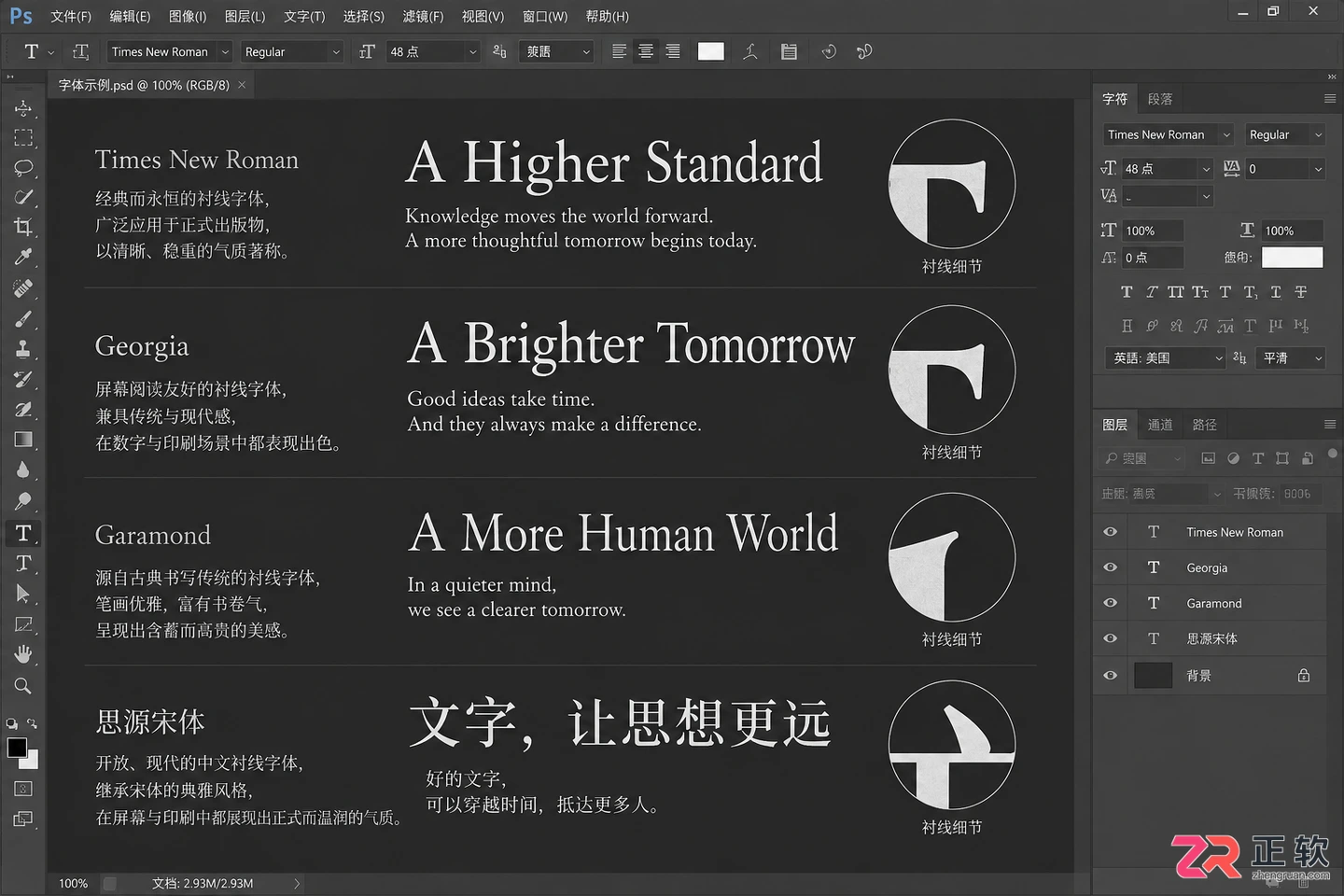The image size is (1344, 896).
Task: Open the Warp Text dialog
Action: coord(749,51)
